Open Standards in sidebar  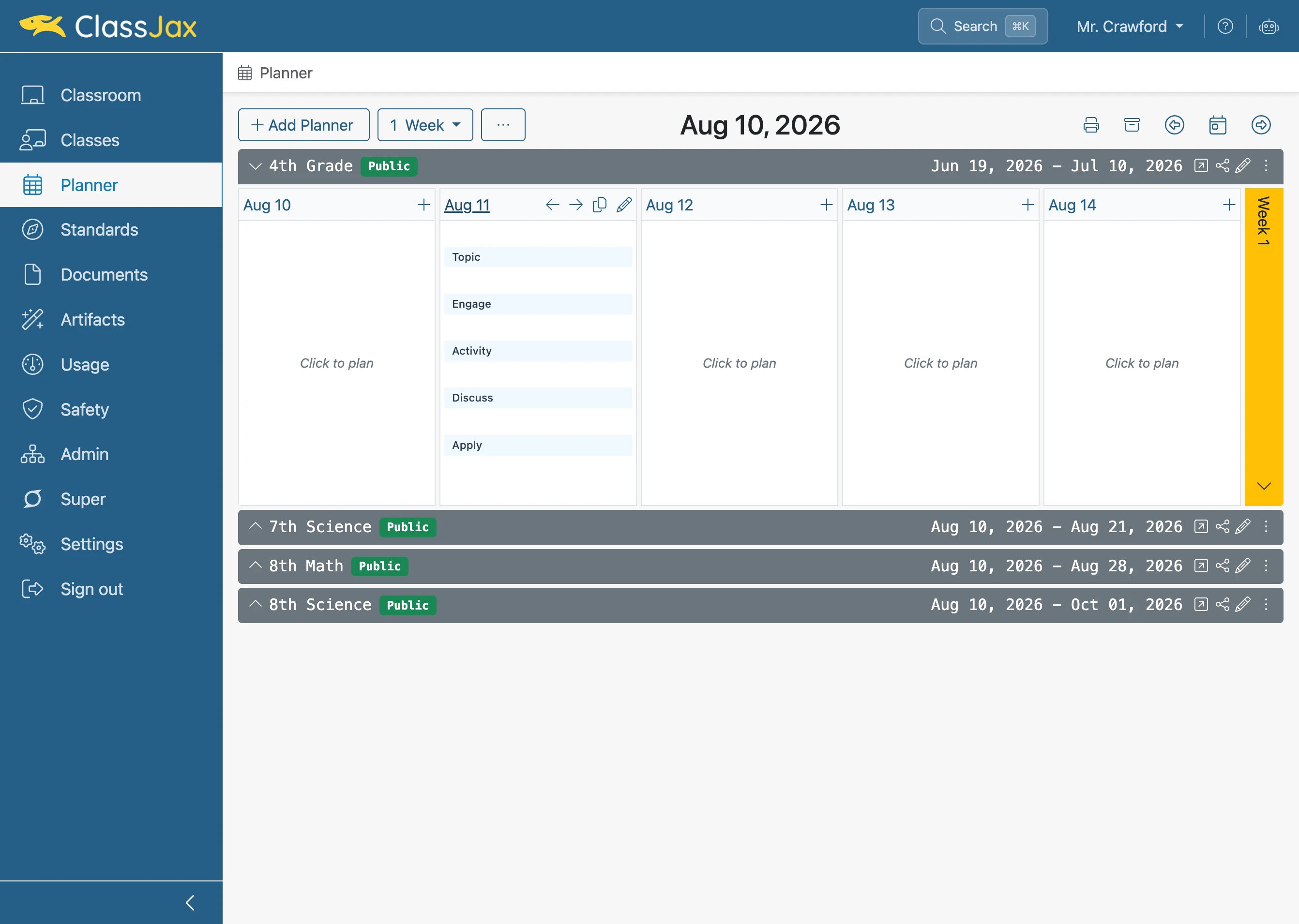tap(111, 229)
